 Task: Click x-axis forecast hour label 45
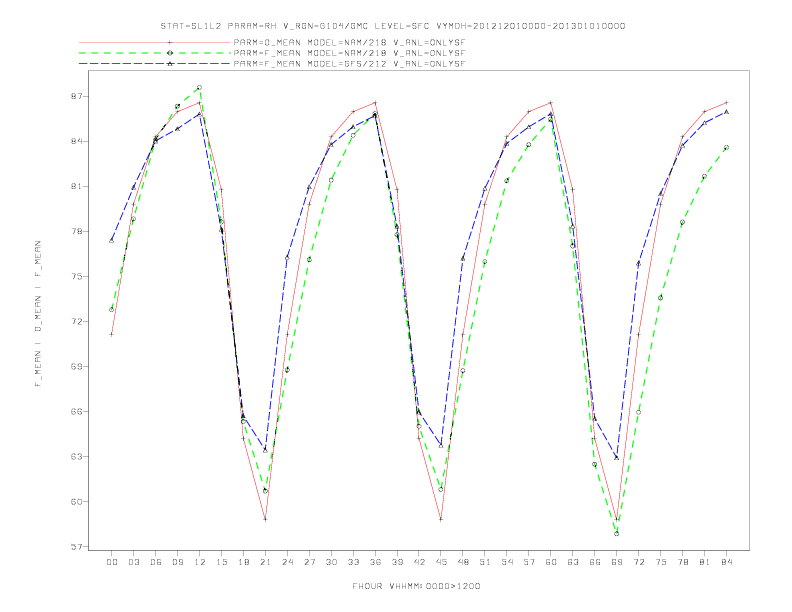pyautogui.click(x=441, y=562)
